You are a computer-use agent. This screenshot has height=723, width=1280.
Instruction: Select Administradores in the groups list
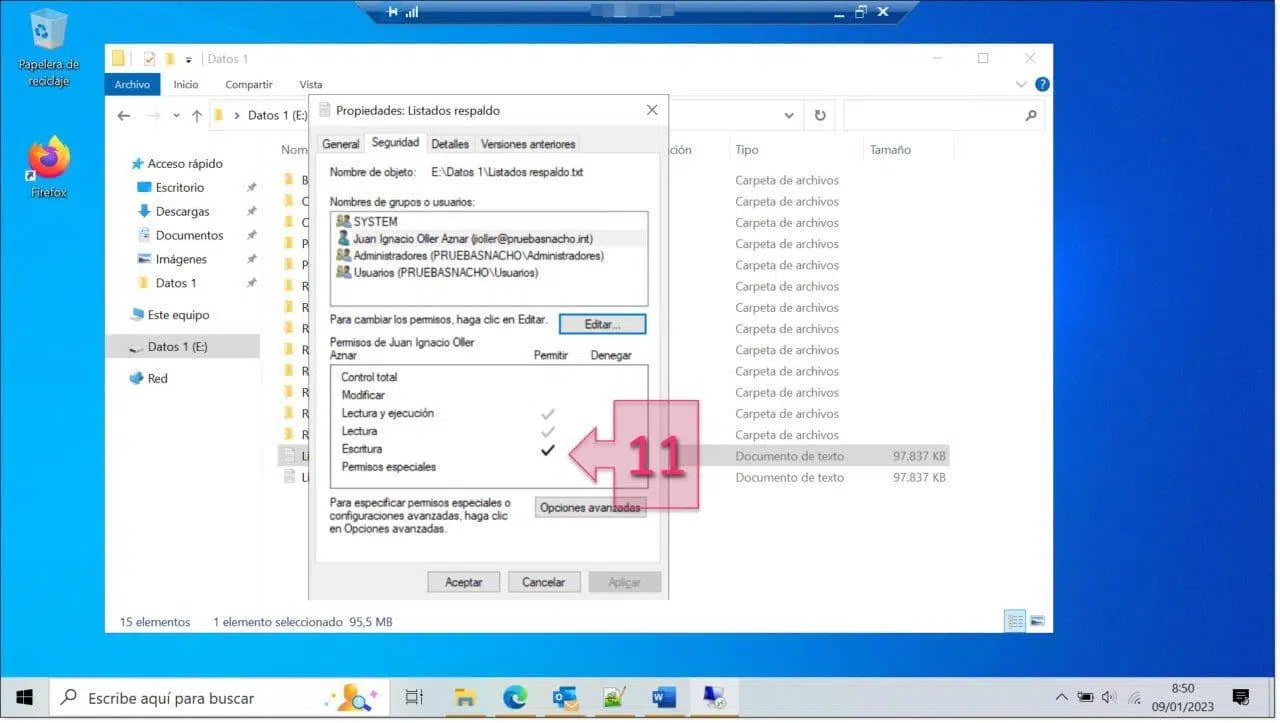pyautogui.click(x=478, y=255)
